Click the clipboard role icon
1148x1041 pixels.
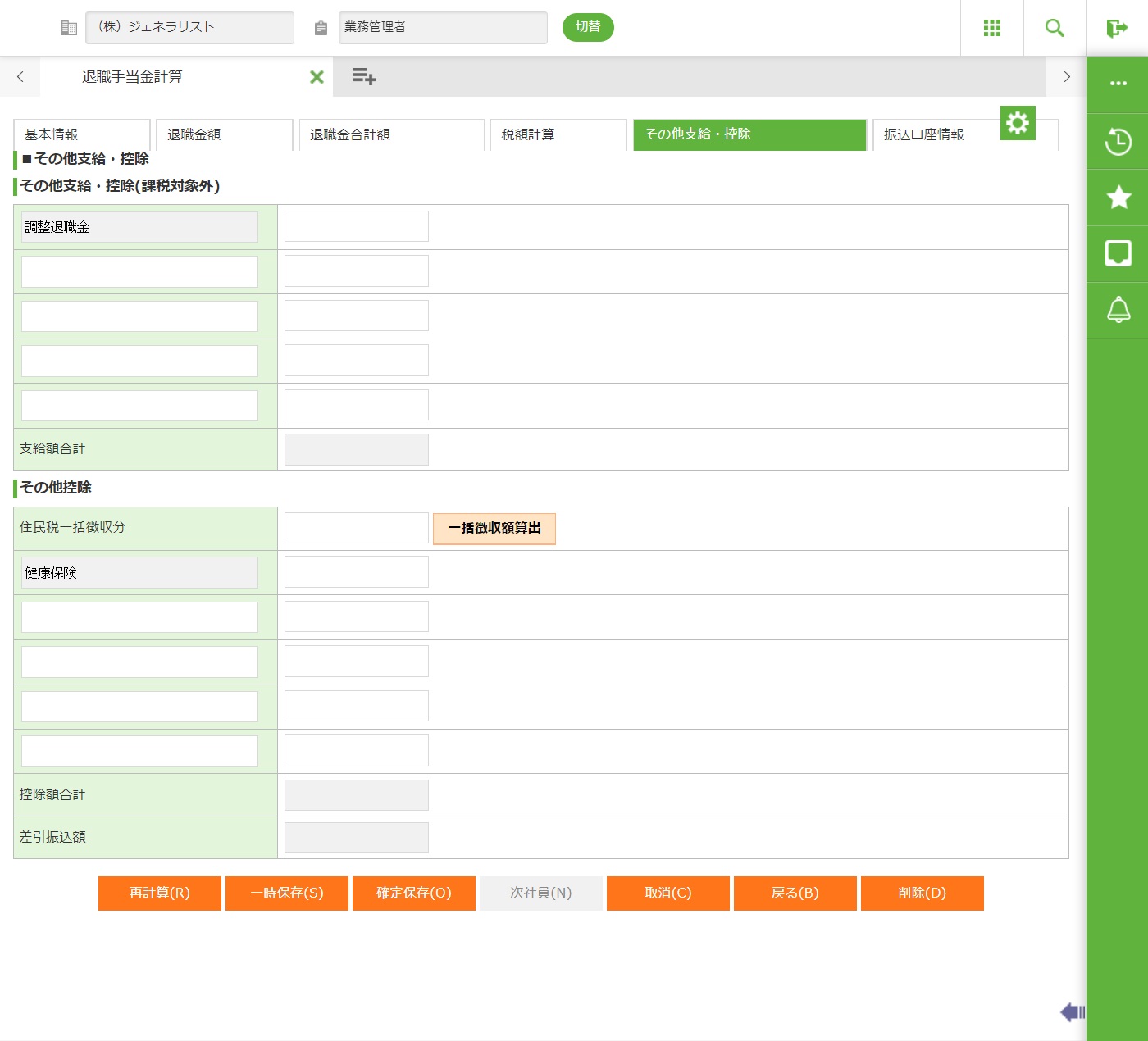pos(321,28)
